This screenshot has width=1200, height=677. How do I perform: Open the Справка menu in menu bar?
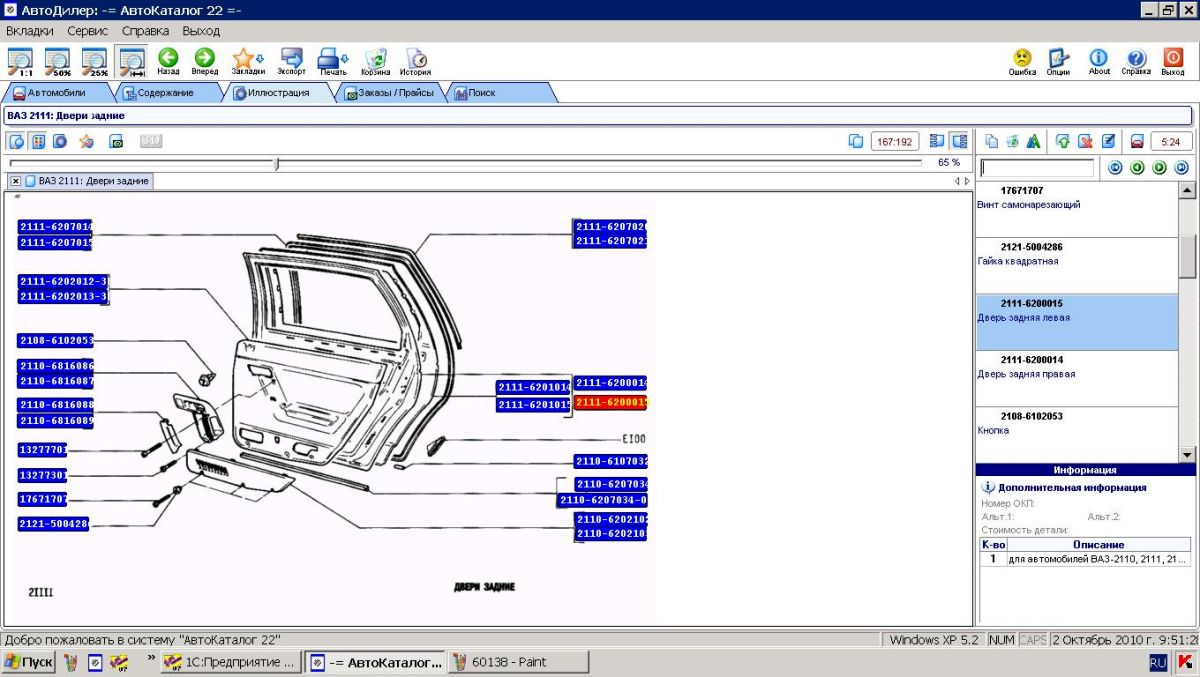click(x=146, y=31)
